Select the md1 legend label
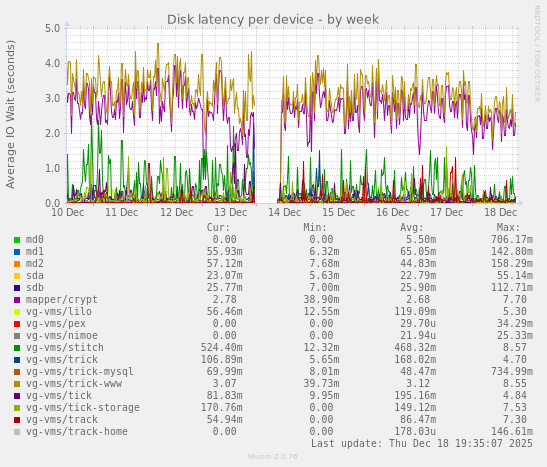The image size is (547, 467). pos(35,251)
